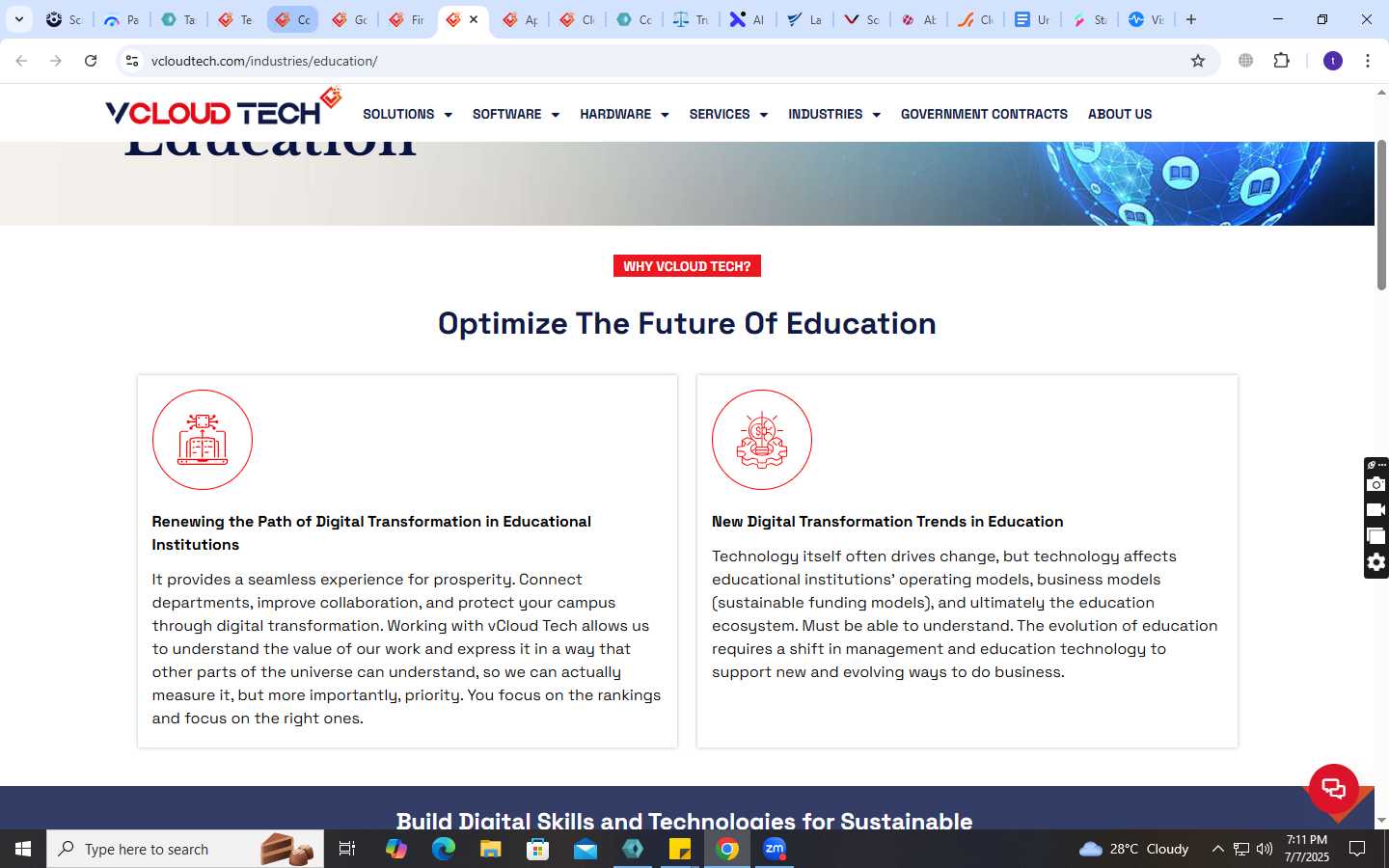View site information icon in address bar
The width and height of the screenshot is (1389, 868).
click(132, 61)
